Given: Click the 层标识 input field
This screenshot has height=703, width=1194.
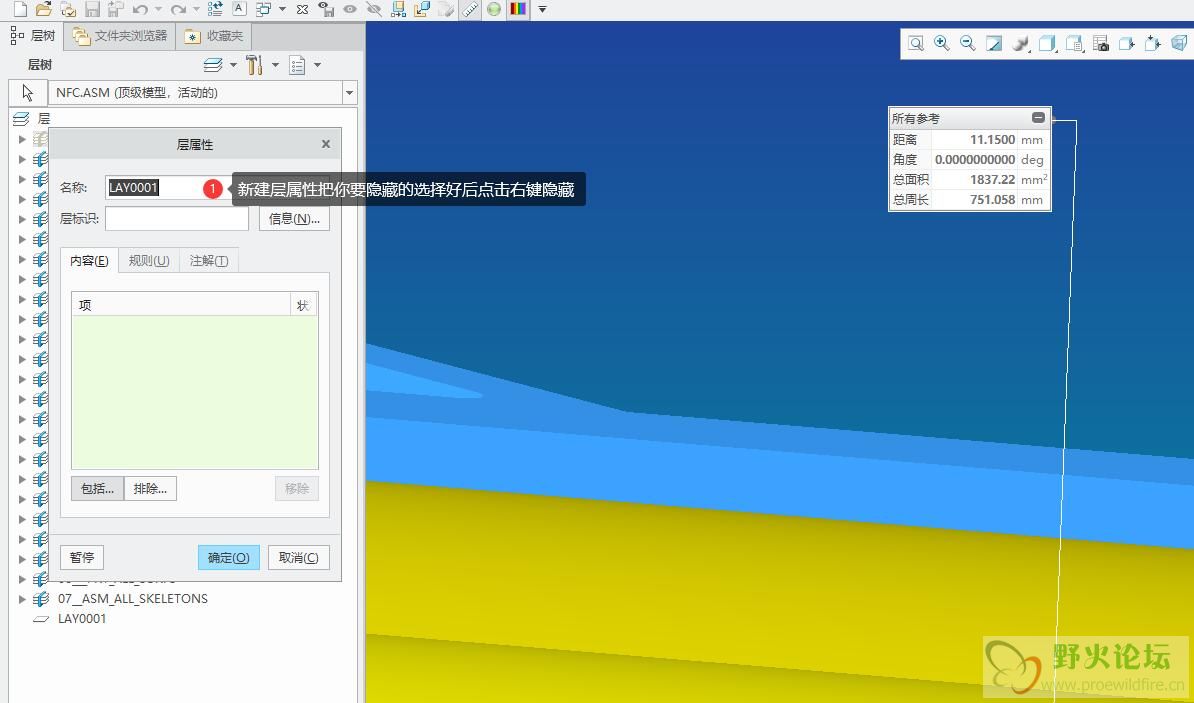Looking at the screenshot, I should pyautogui.click(x=177, y=219).
